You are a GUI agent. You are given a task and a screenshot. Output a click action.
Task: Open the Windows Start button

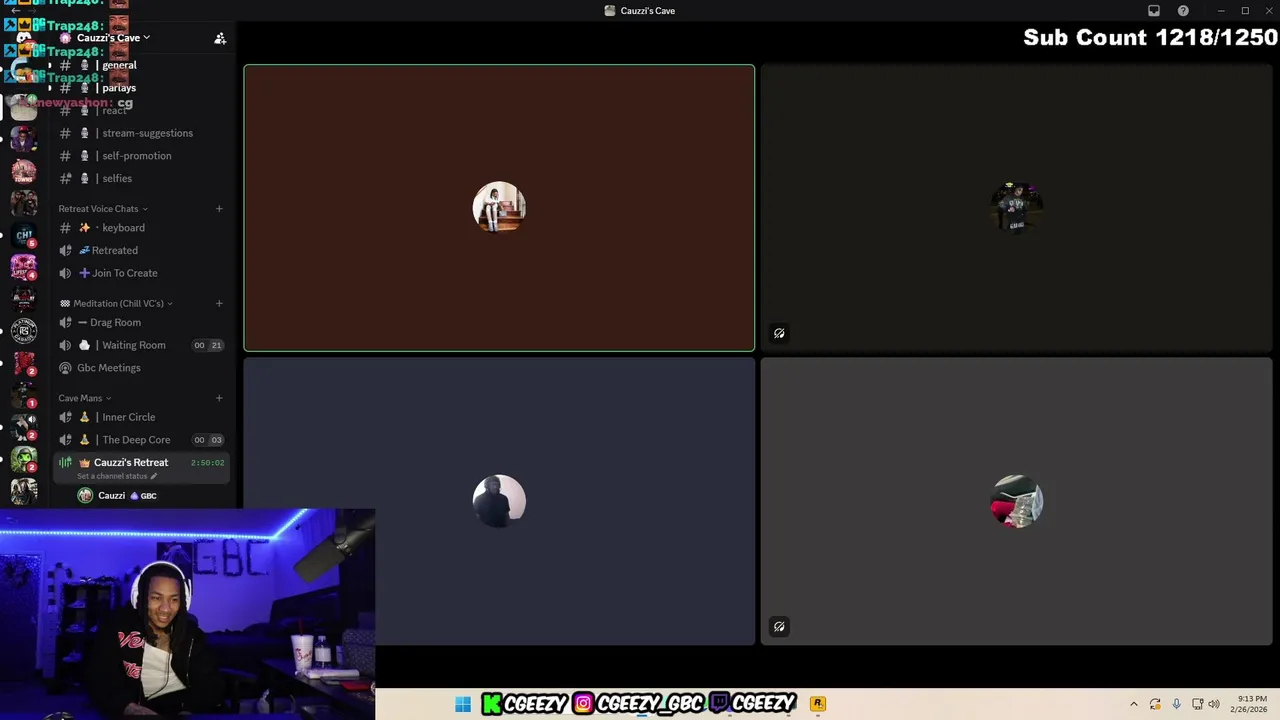[462, 704]
